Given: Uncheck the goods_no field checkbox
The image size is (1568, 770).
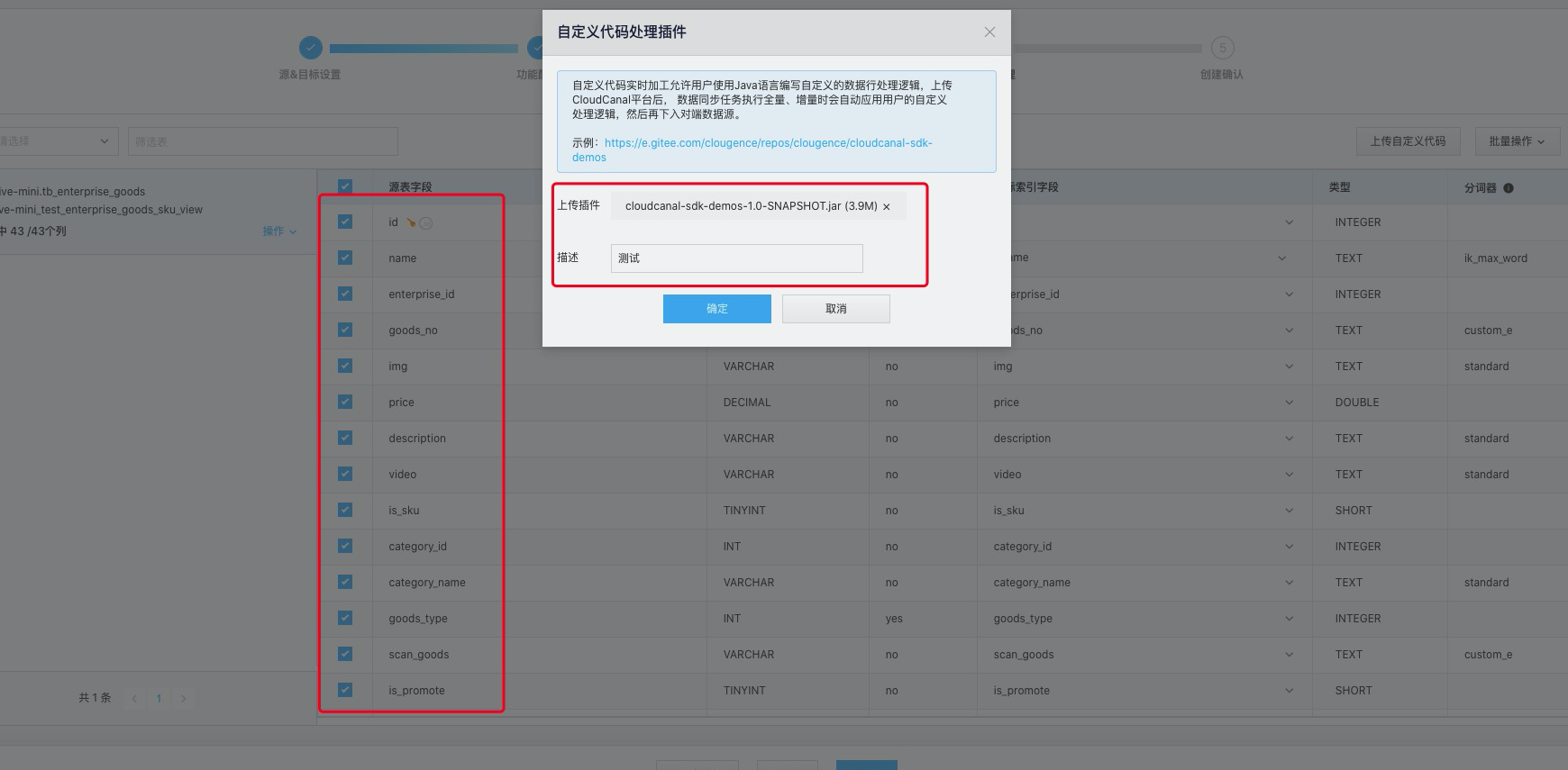Looking at the screenshot, I should click(x=345, y=330).
